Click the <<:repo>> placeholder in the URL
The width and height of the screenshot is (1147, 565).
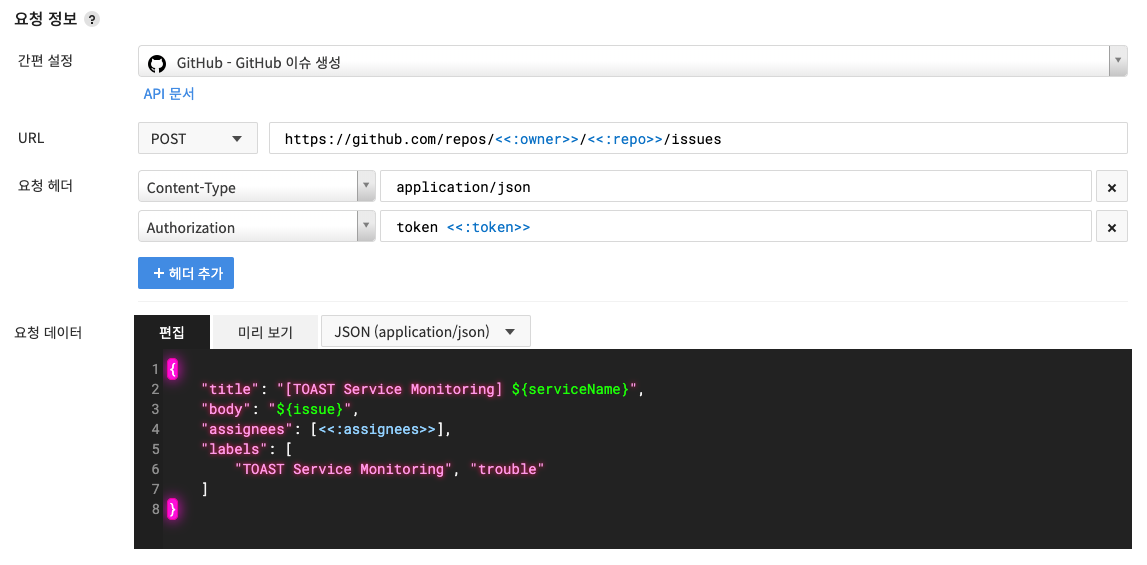(625, 139)
